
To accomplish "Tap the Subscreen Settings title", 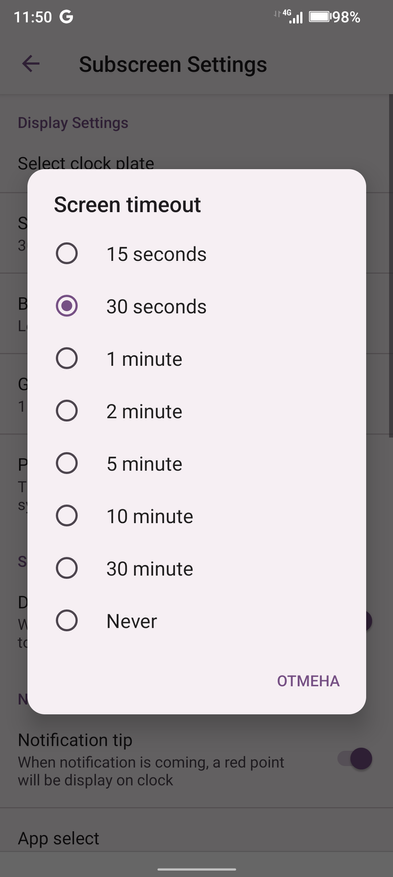I will (173, 64).
